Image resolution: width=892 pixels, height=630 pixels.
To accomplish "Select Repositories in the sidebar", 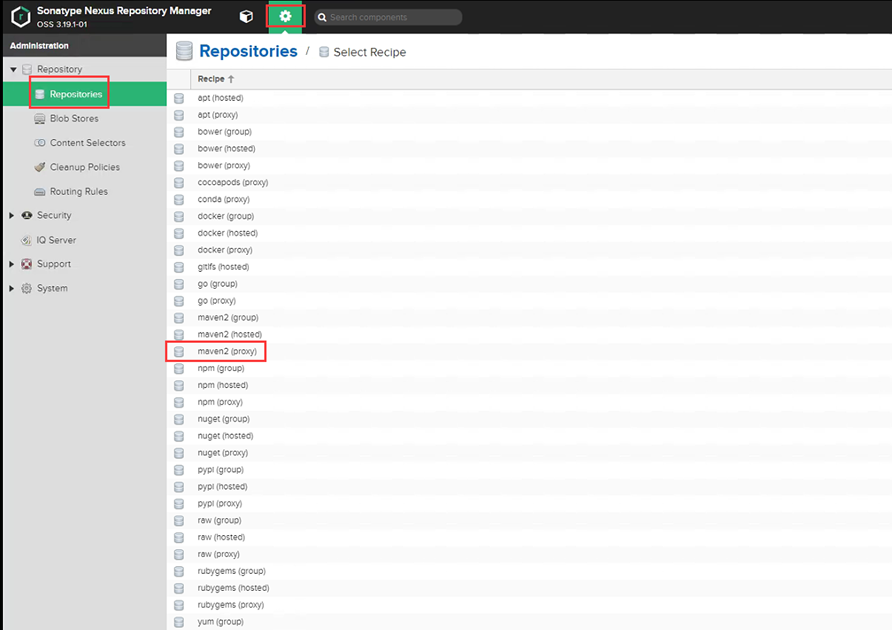I will point(76,94).
